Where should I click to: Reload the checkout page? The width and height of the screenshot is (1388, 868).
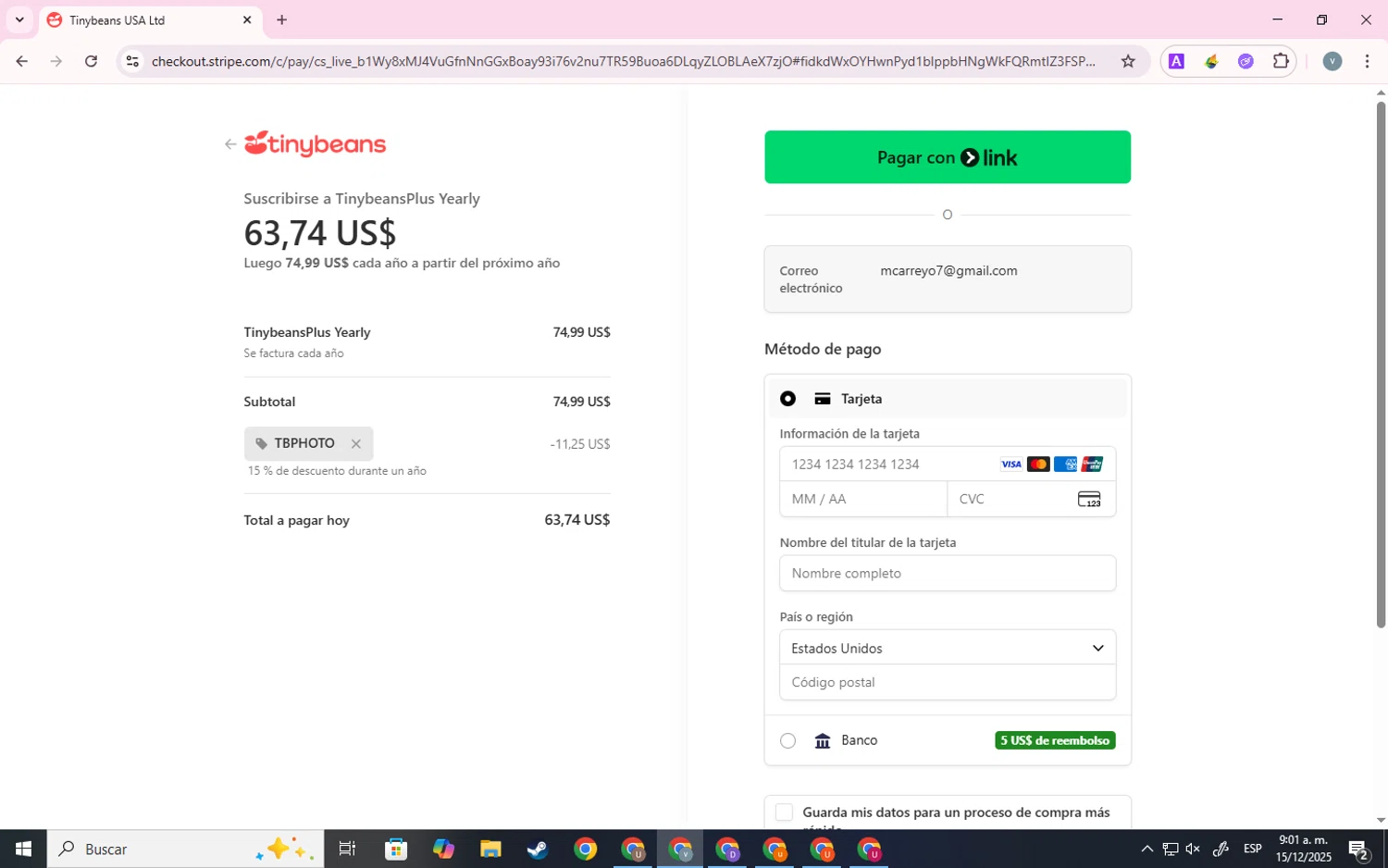[91, 61]
